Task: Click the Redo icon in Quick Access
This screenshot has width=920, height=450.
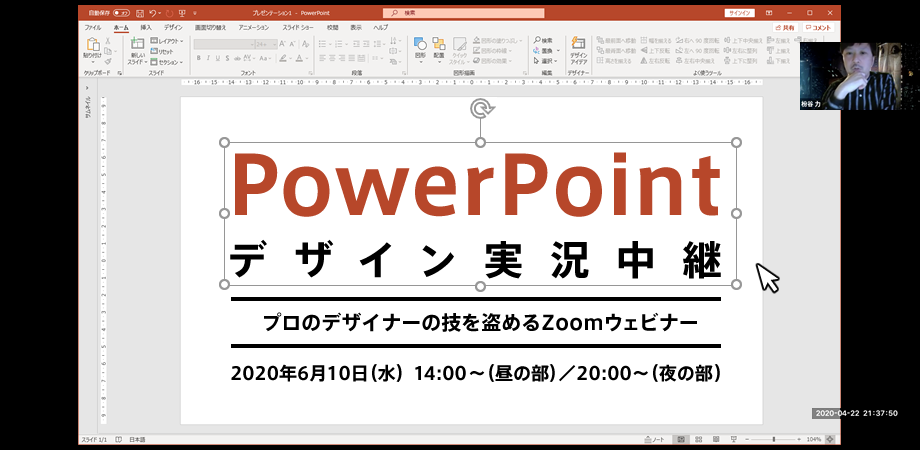Action: (169, 12)
